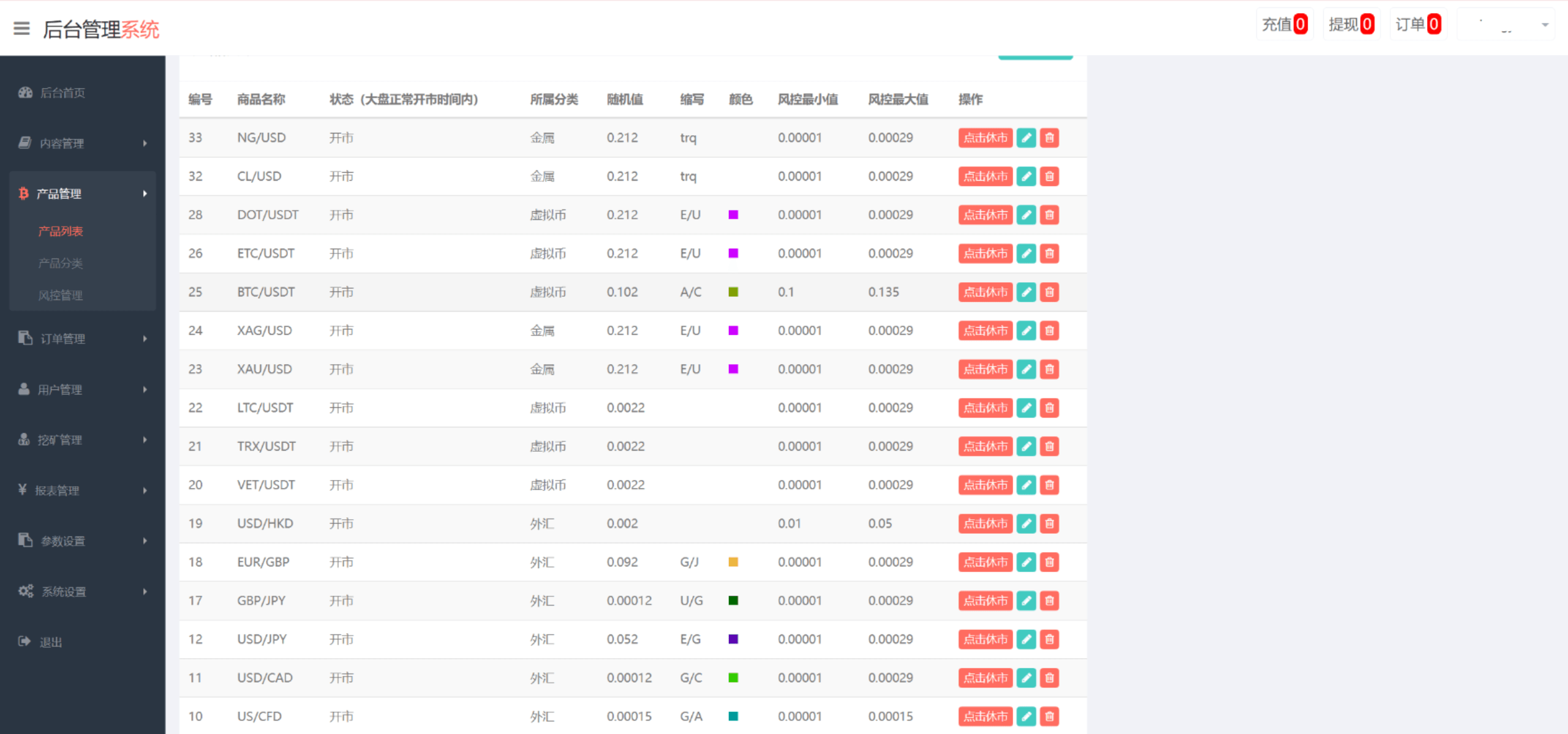Click the edit pencil icon for BTC/USDT
The image size is (1568, 734).
[x=1026, y=292]
